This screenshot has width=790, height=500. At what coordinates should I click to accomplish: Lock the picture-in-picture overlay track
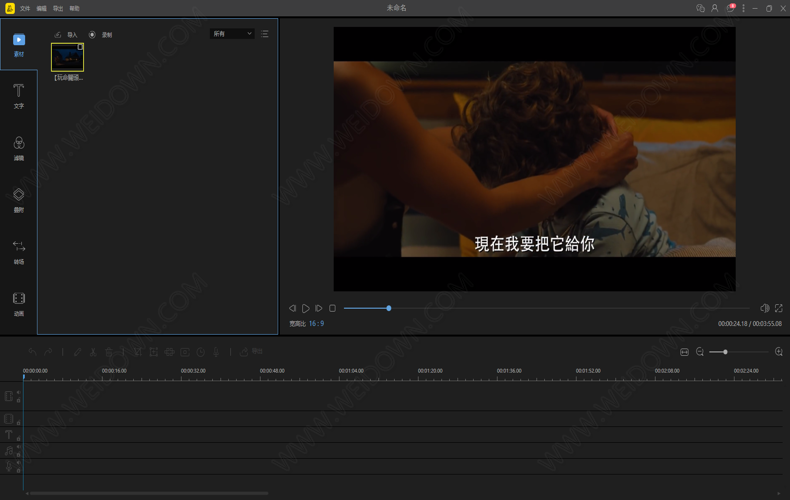point(19,422)
